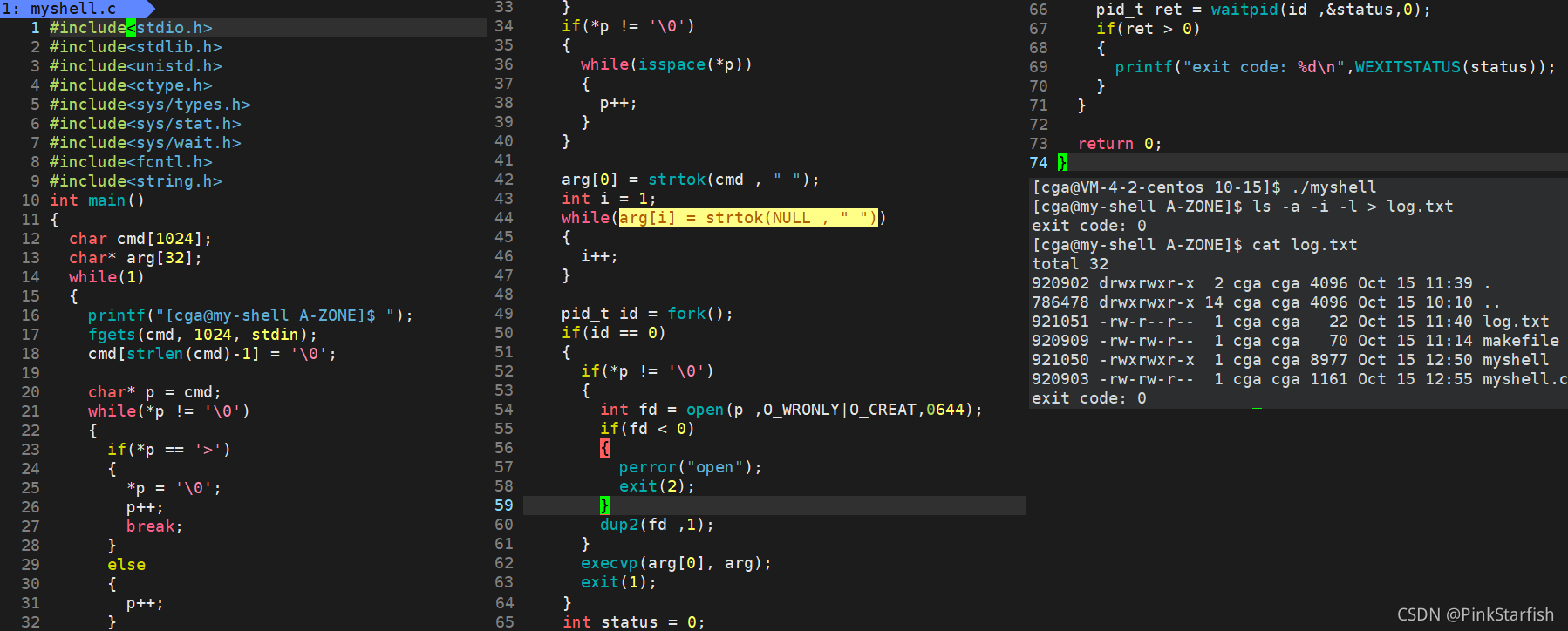Click the 'int i = 1;' line
1568x631 pixels.
(609, 199)
